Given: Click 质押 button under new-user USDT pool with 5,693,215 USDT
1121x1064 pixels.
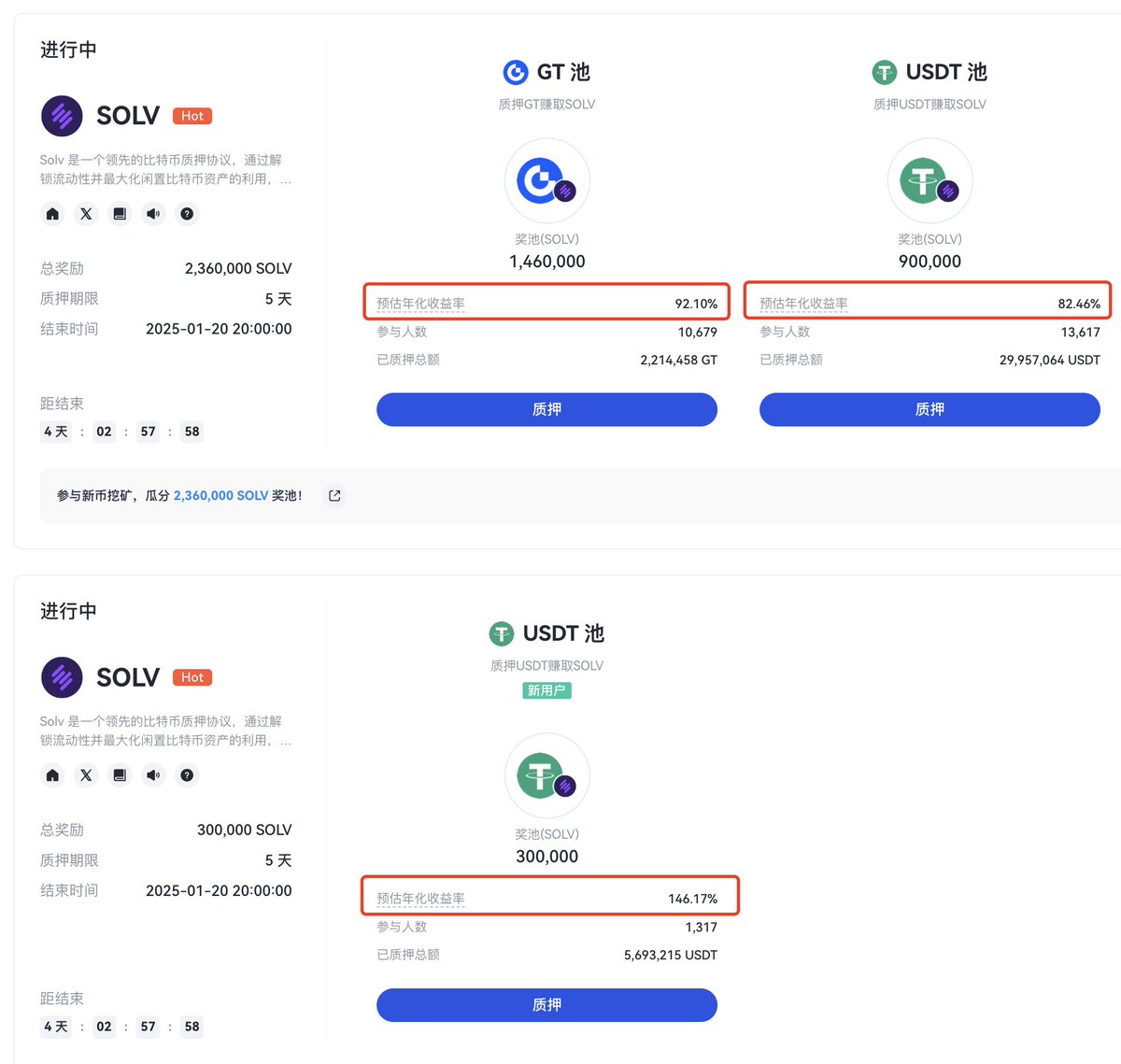Looking at the screenshot, I should click(x=546, y=1004).
